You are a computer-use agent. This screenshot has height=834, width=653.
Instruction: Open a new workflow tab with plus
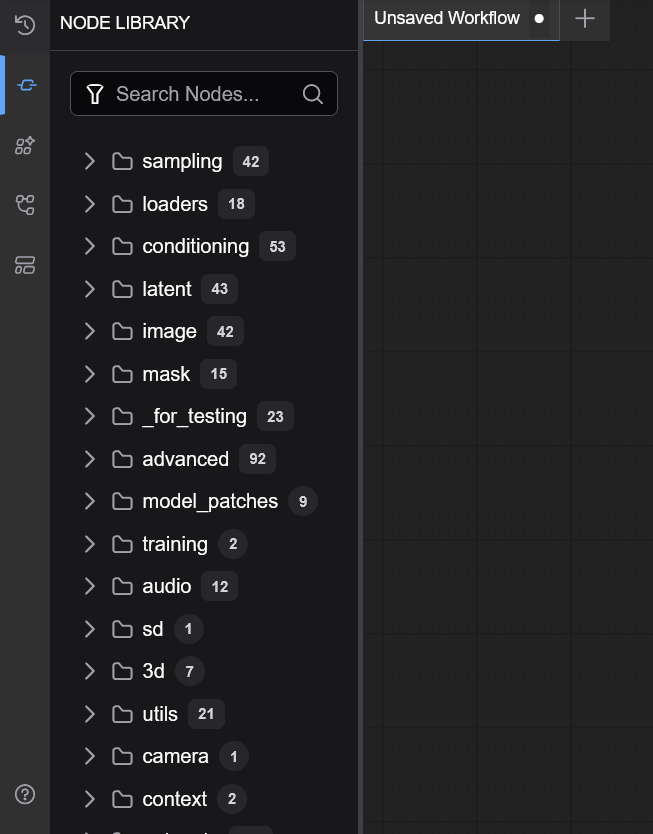click(x=585, y=18)
